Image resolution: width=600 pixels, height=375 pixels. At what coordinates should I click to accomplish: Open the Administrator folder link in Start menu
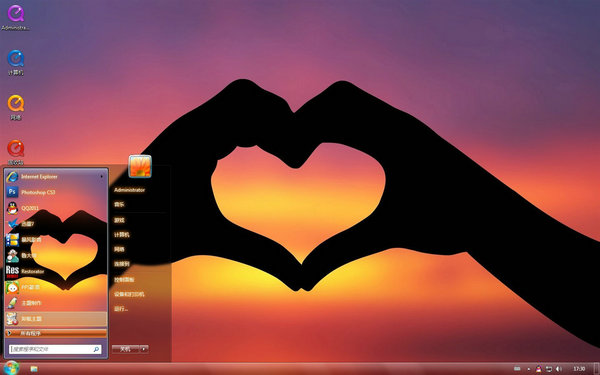[x=129, y=190]
